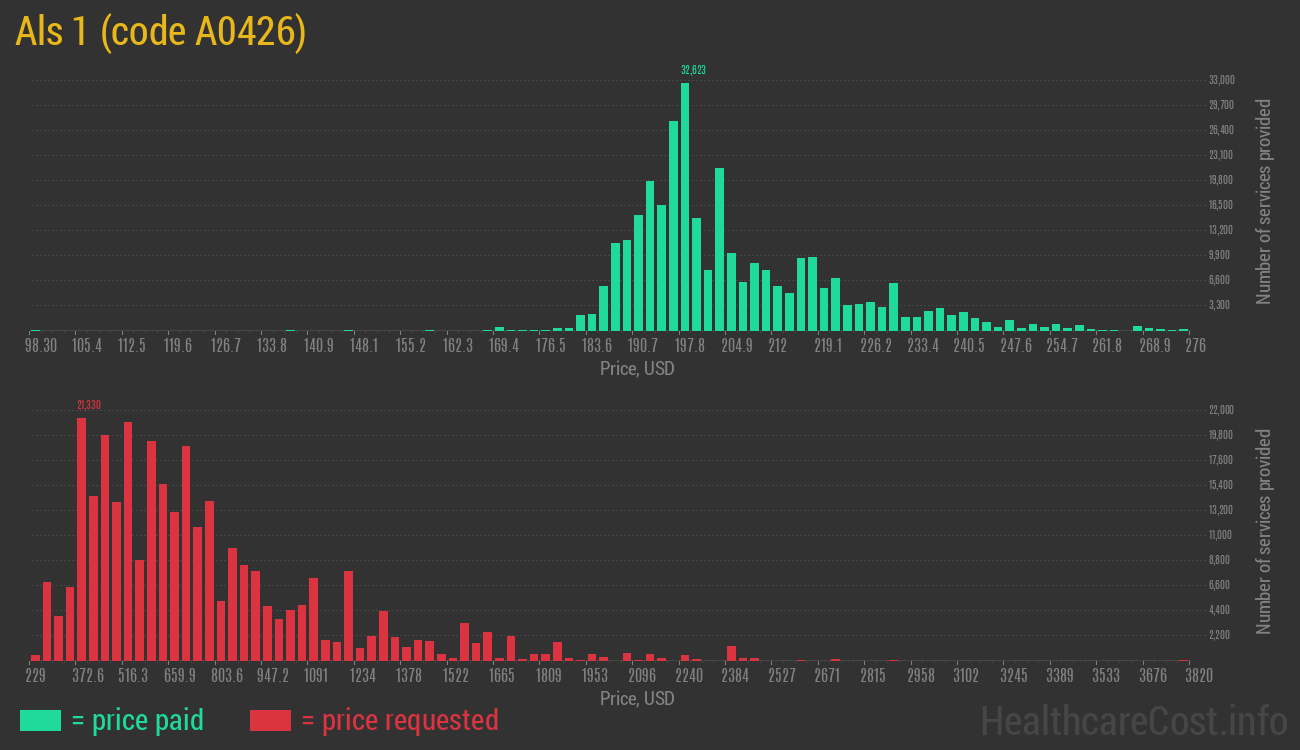The width and height of the screenshot is (1300, 750).
Task: Click the green price paid legend swatch
Action: (40, 720)
